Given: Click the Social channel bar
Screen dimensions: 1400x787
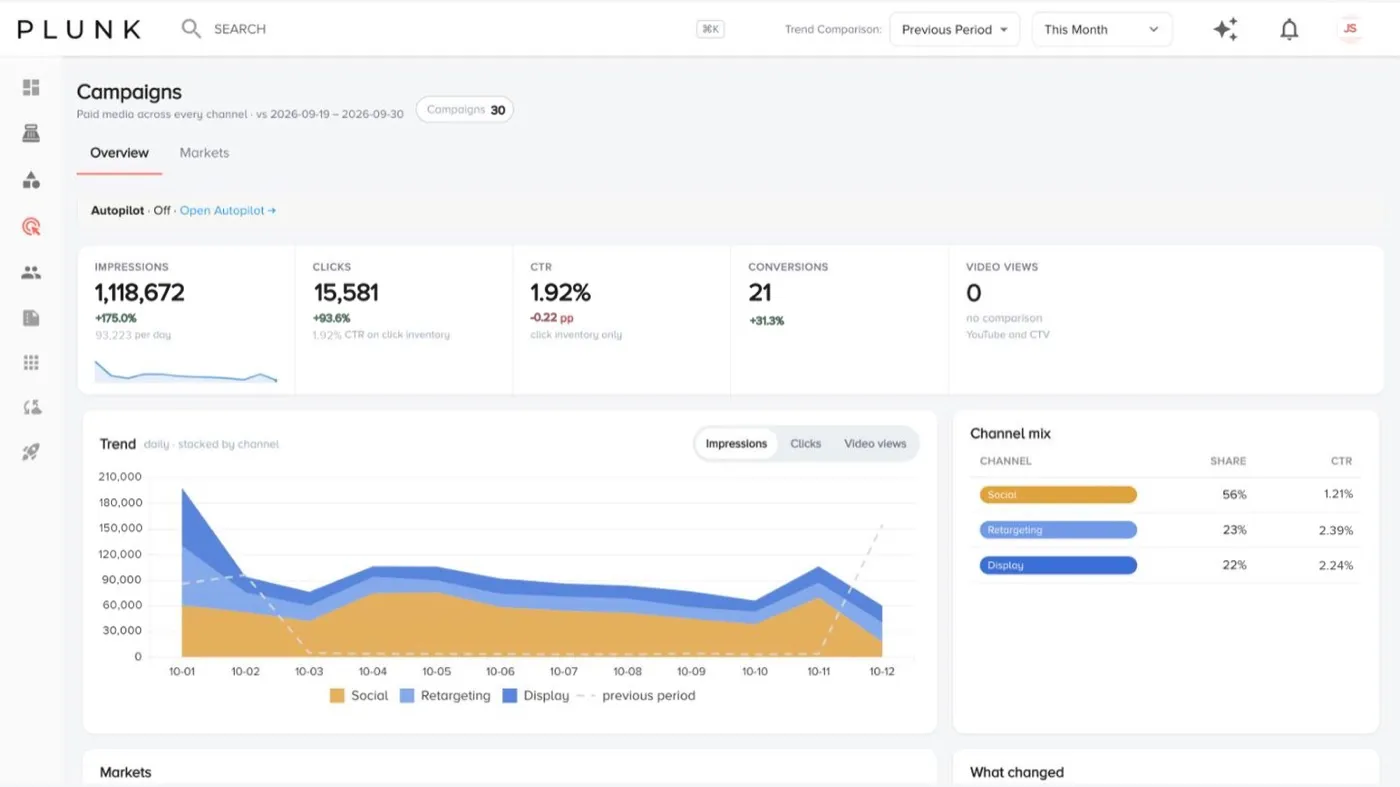Looking at the screenshot, I should tap(1058, 495).
